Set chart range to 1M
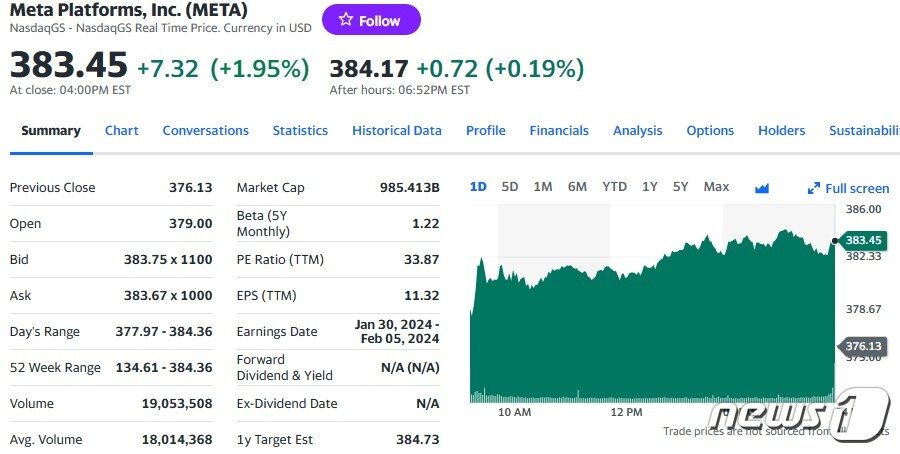The image size is (900, 454). pyautogui.click(x=543, y=187)
